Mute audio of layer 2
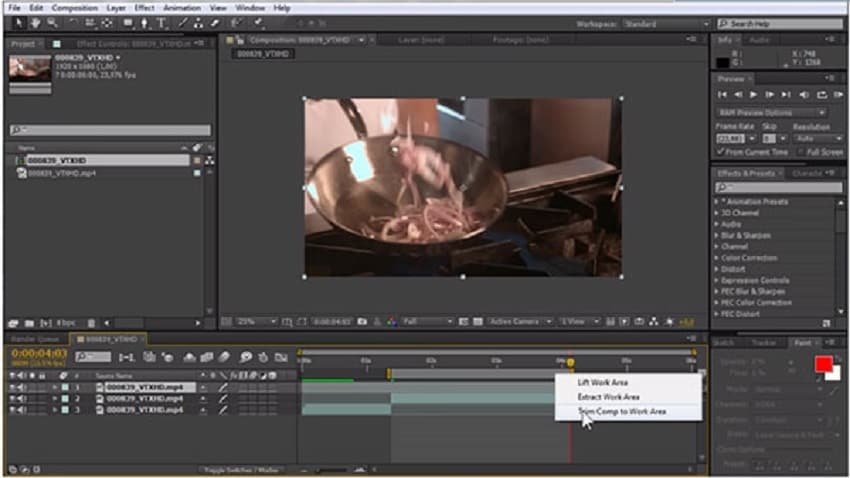850x478 pixels. [22, 399]
